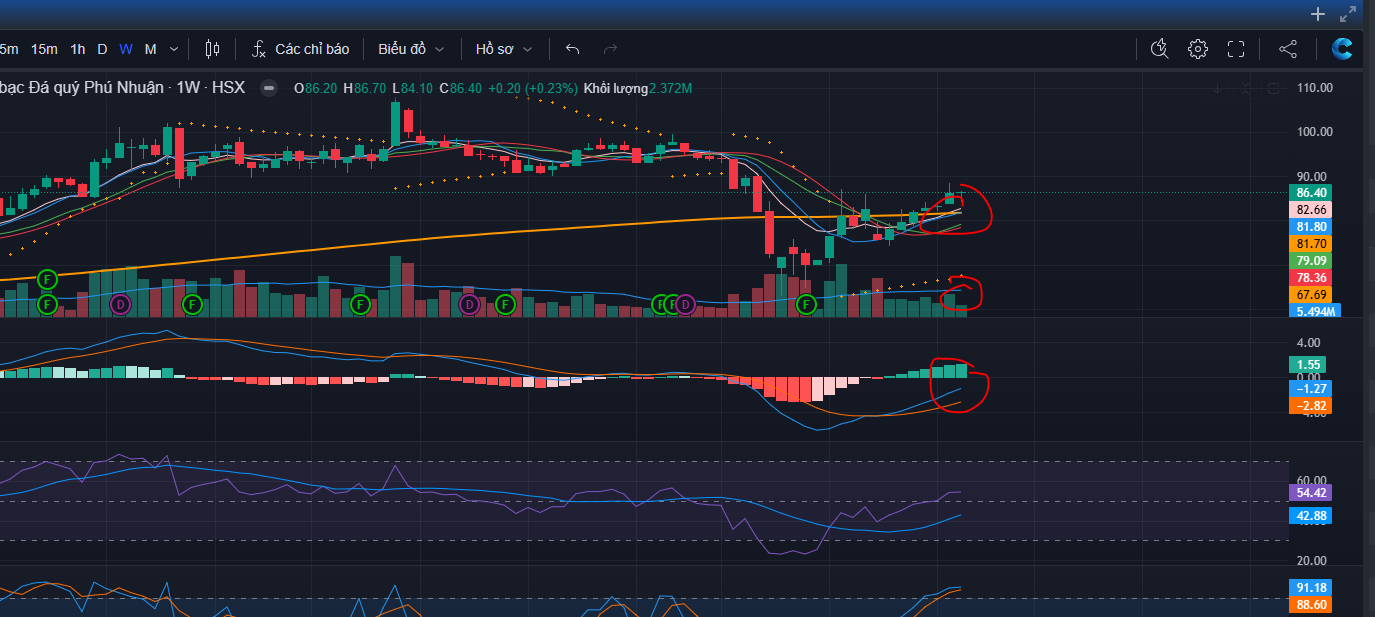The width and height of the screenshot is (1375, 617).
Task: Select the weekly W timeframe
Action: pyautogui.click(x=126, y=49)
